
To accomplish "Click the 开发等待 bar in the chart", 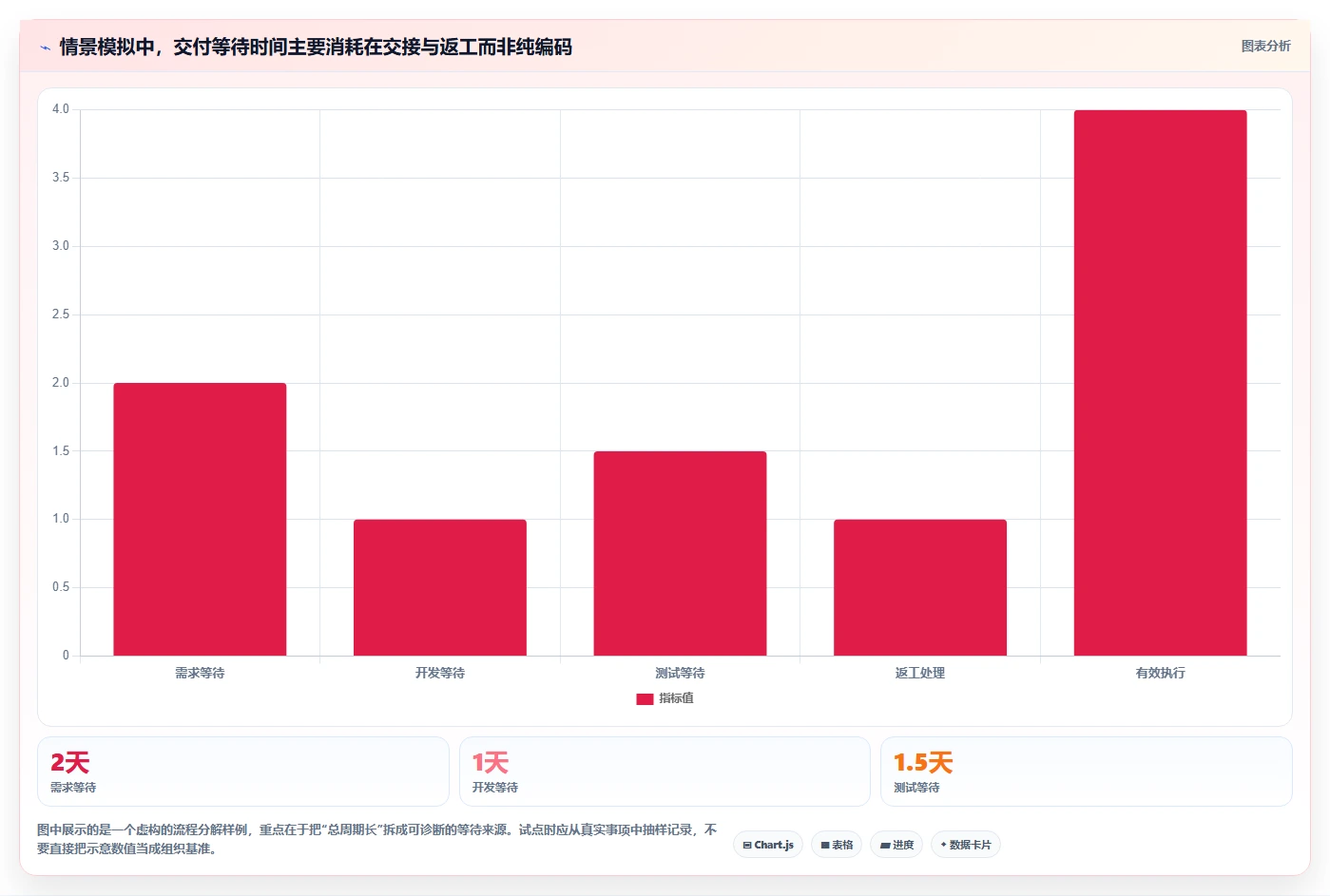I will pos(440,587).
